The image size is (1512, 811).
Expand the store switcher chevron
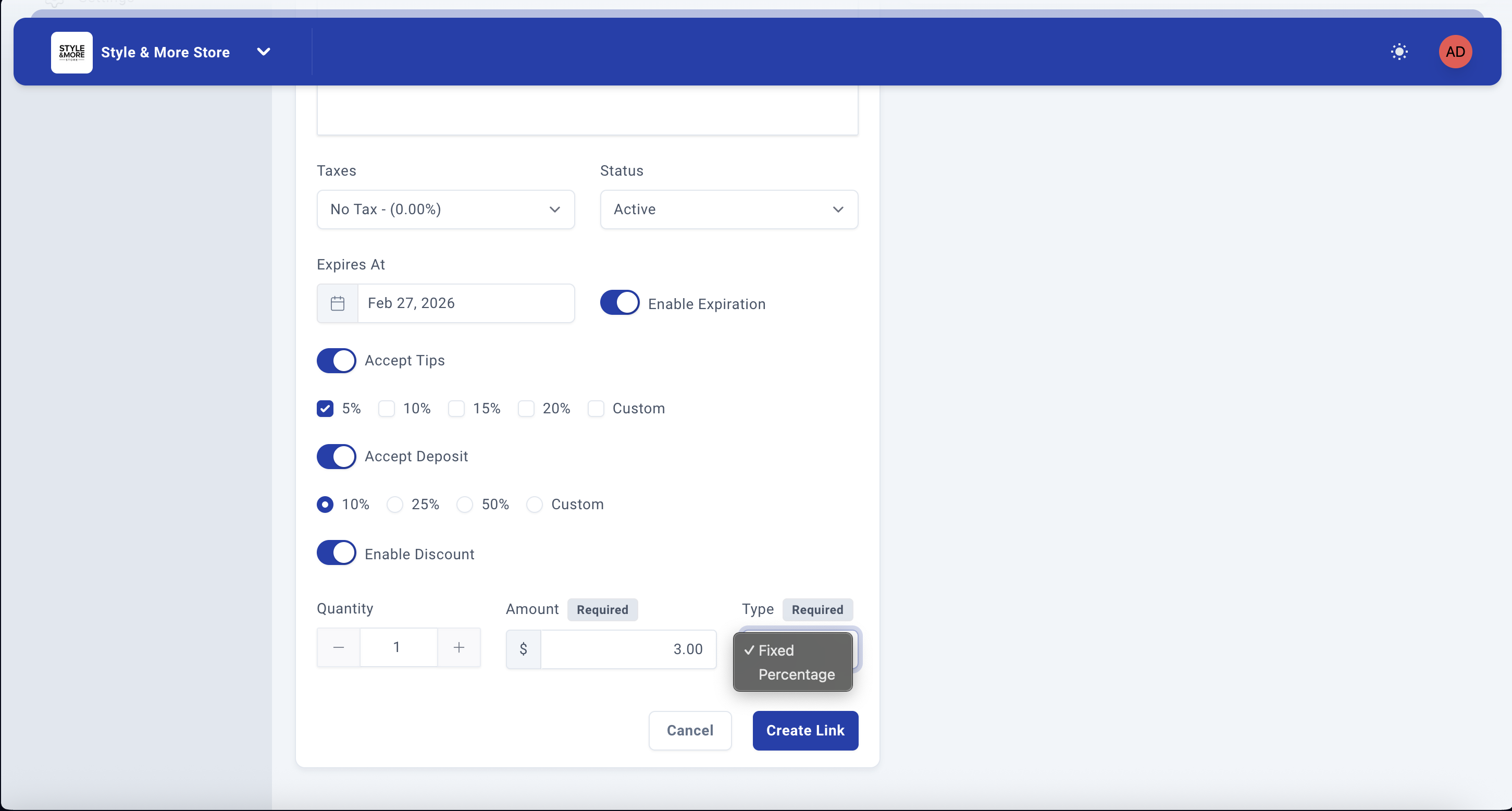(264, 52)
